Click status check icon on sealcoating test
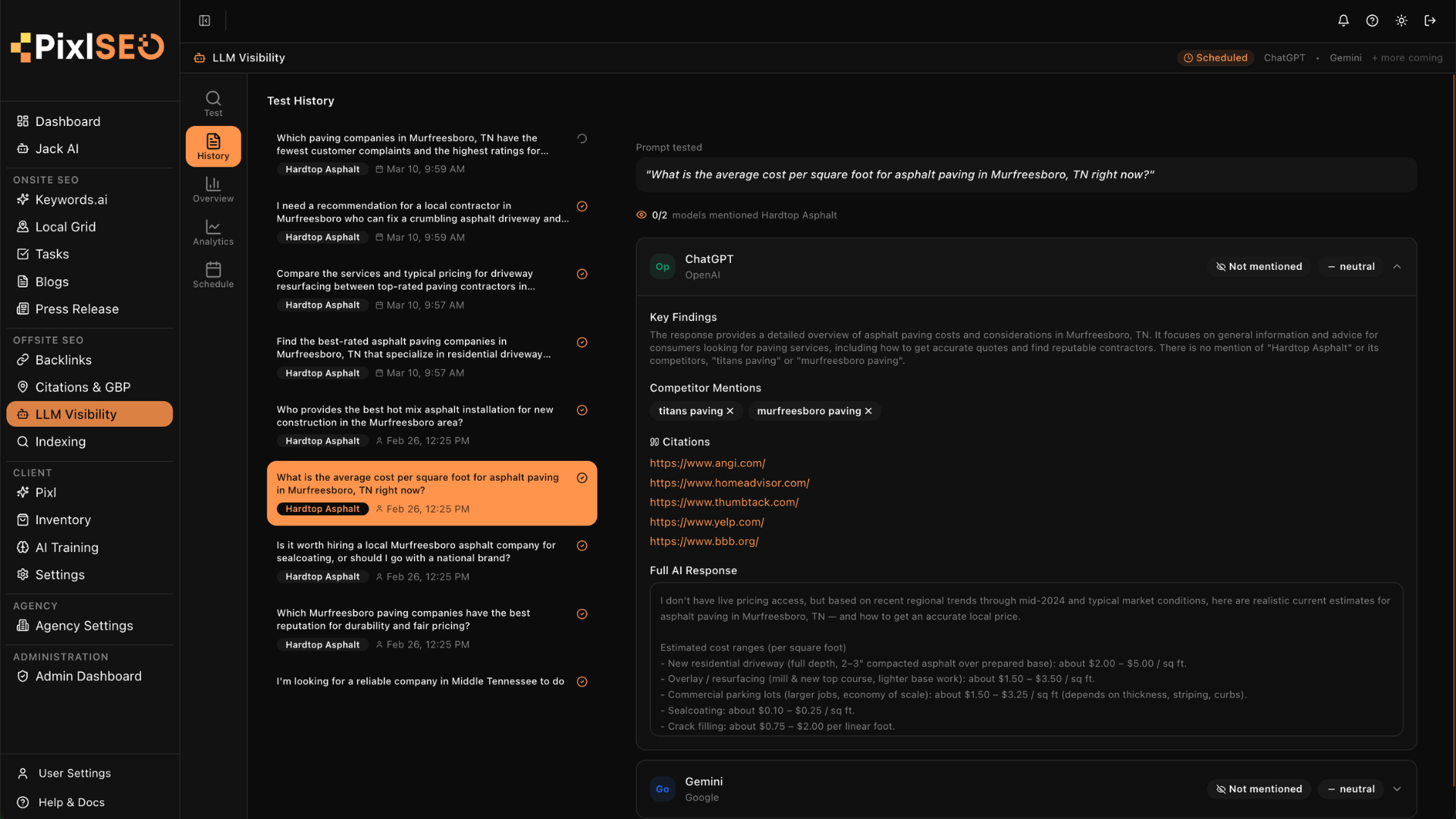Screen dimensions: 1456x819 [x=582, y=546]
